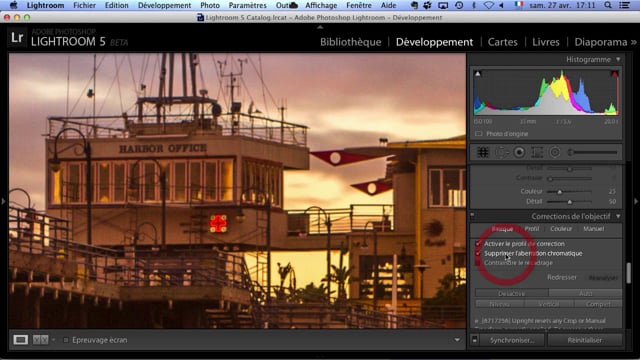Open the Apple menu
This screenshot has width=640, height=360.
click(x=13, y=5)
